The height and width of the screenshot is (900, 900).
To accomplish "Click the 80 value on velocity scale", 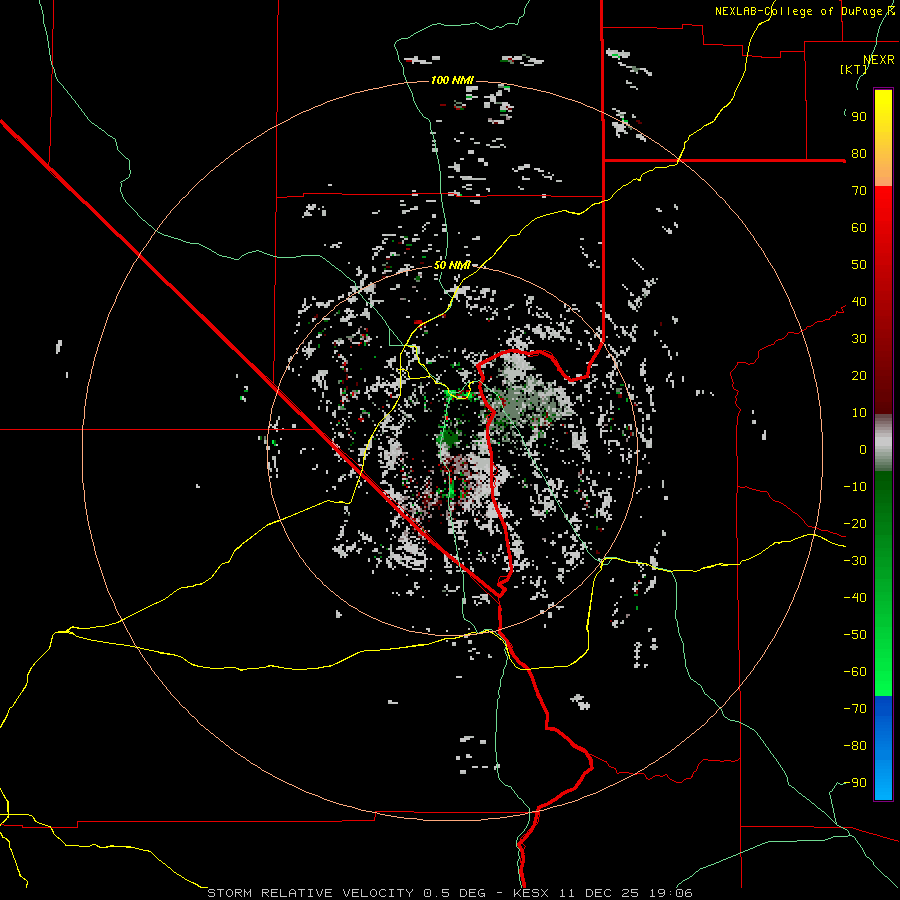I will pyautogui.click(x=859, y=154).
